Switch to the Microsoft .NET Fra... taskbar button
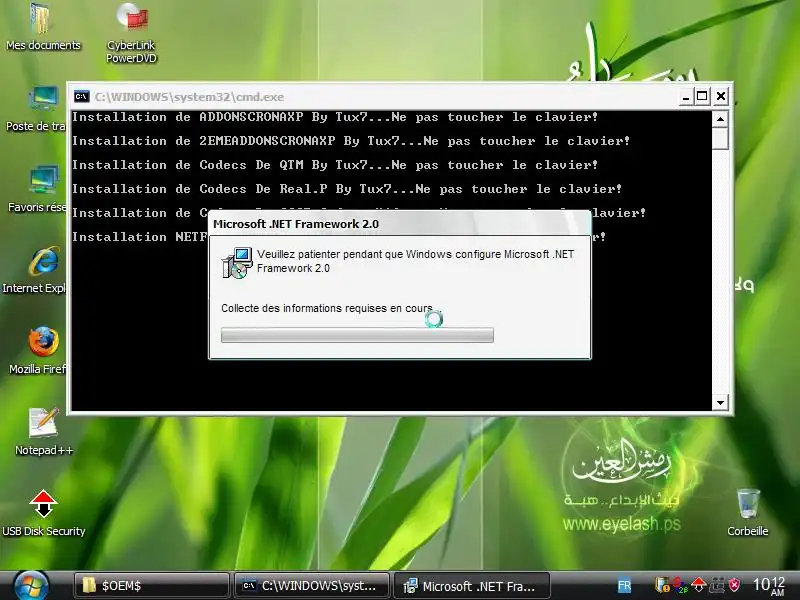This screenshot has height=600, width=800. point(472,586)
